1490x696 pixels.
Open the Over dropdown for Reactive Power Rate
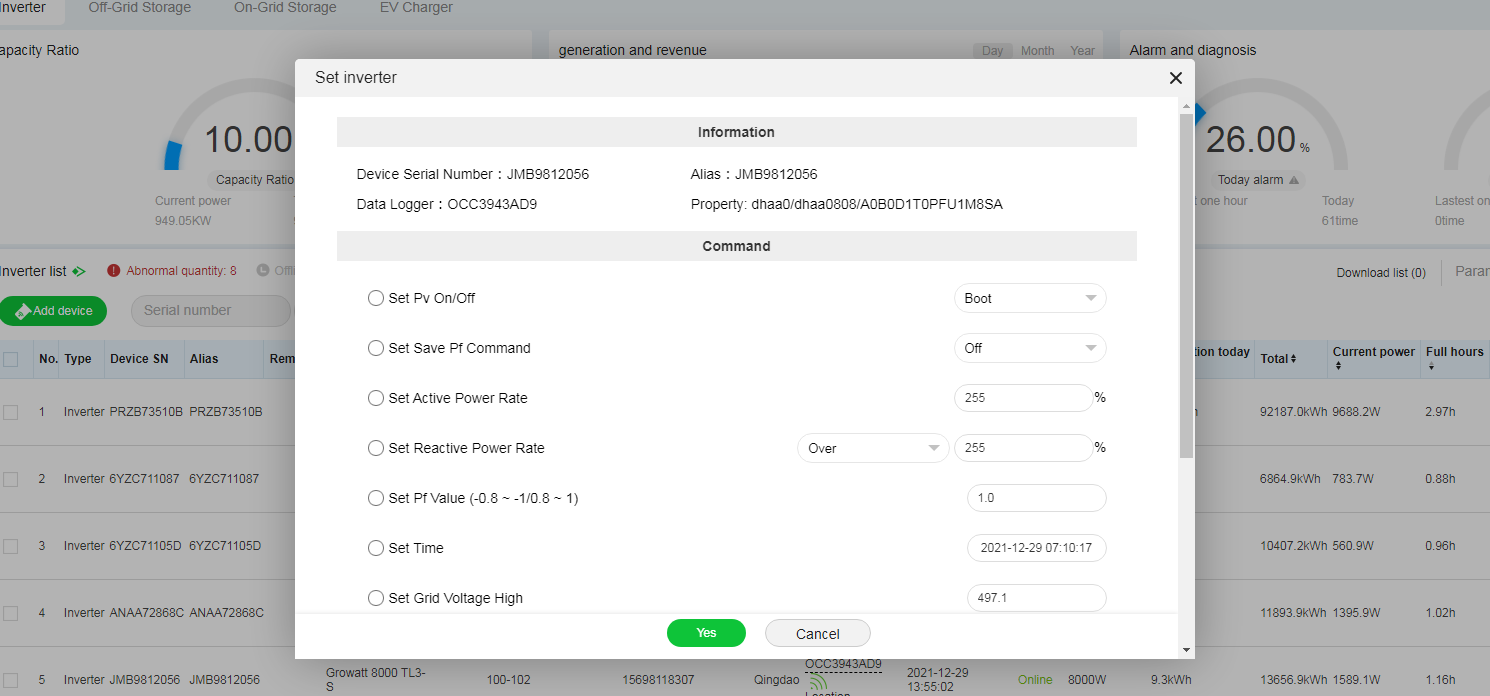[x=873, y=448]
